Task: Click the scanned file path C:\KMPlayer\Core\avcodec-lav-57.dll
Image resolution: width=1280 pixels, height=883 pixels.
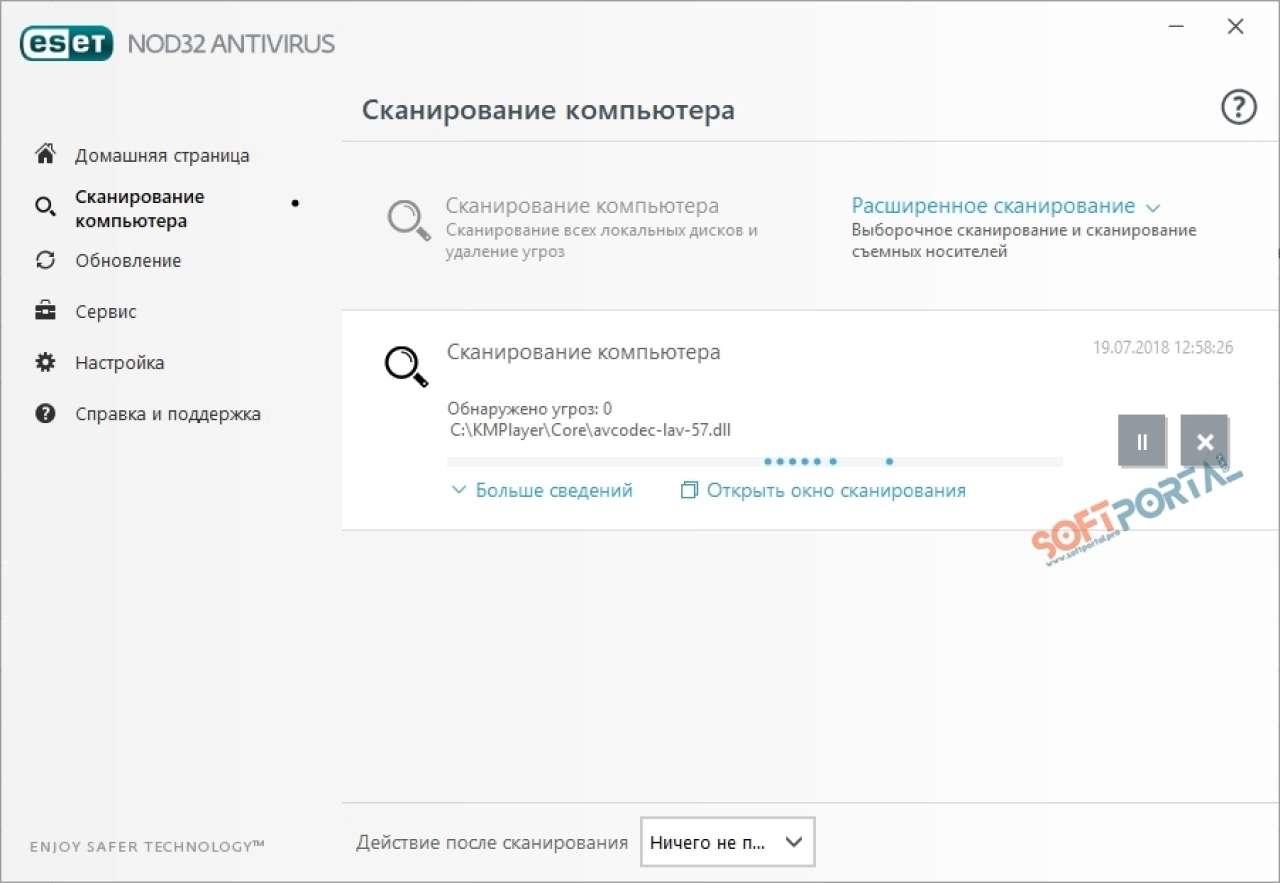Action: pos(591,430)
